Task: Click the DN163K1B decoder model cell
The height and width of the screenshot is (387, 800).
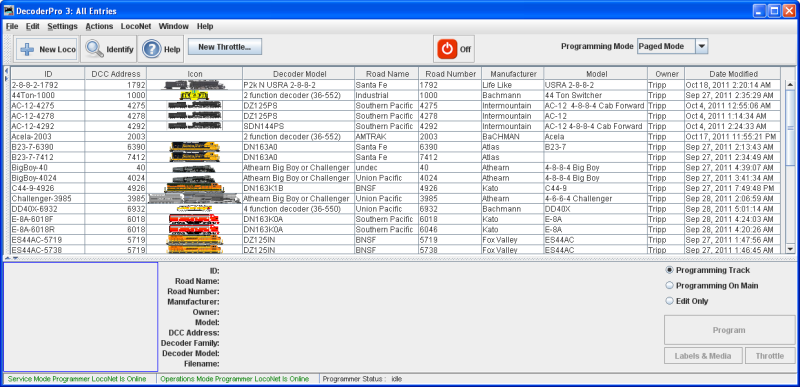Action: tap(299, 188)
